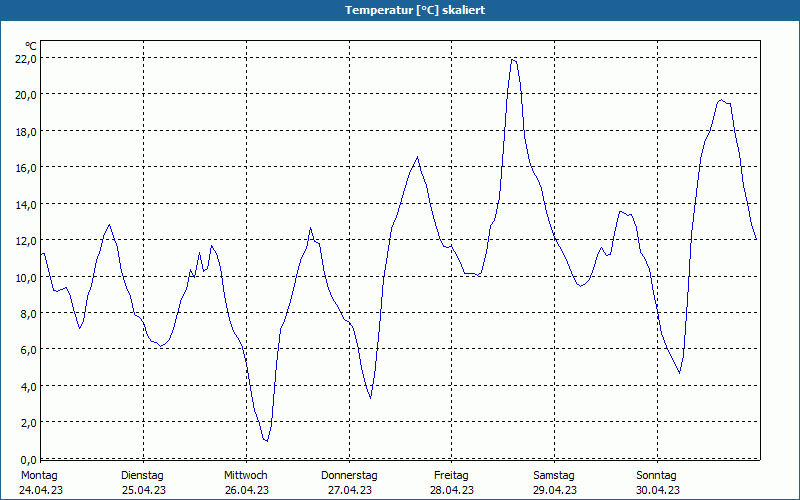This screenshot has width=800, height=500.
Task: Click the °C unit label
Action: [x=31, y=46]
